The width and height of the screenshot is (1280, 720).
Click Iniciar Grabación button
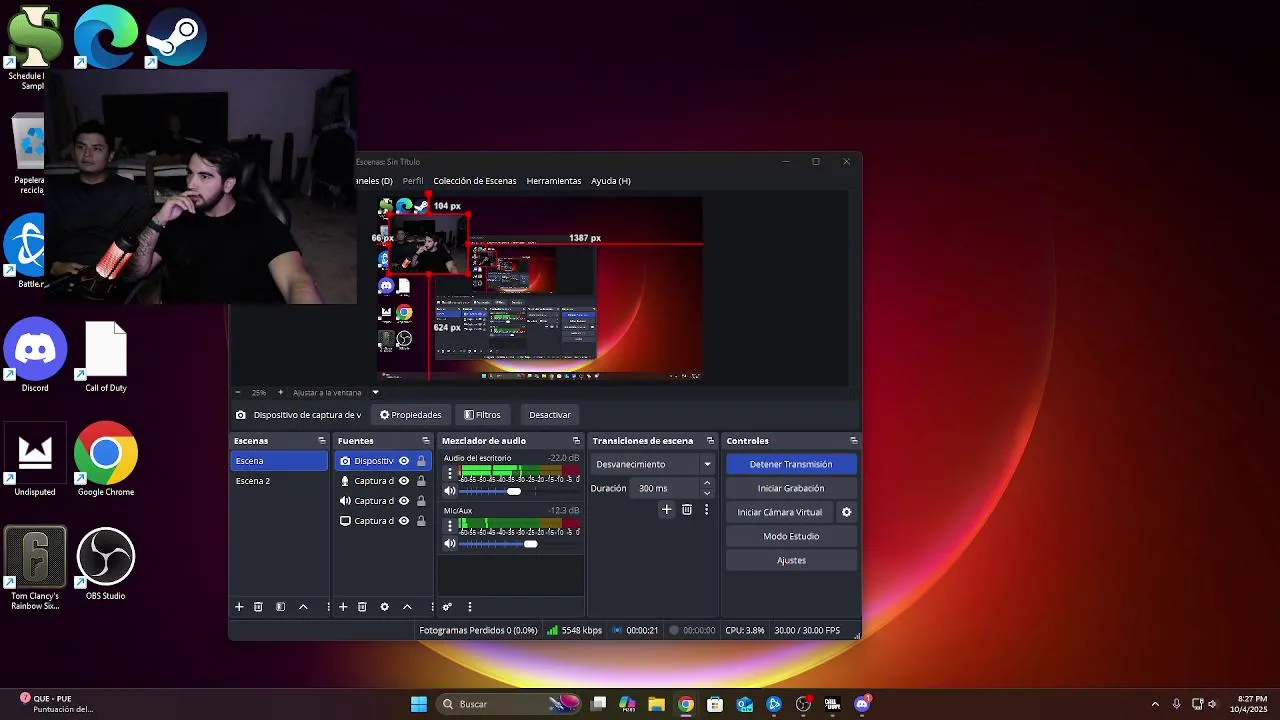791,488
